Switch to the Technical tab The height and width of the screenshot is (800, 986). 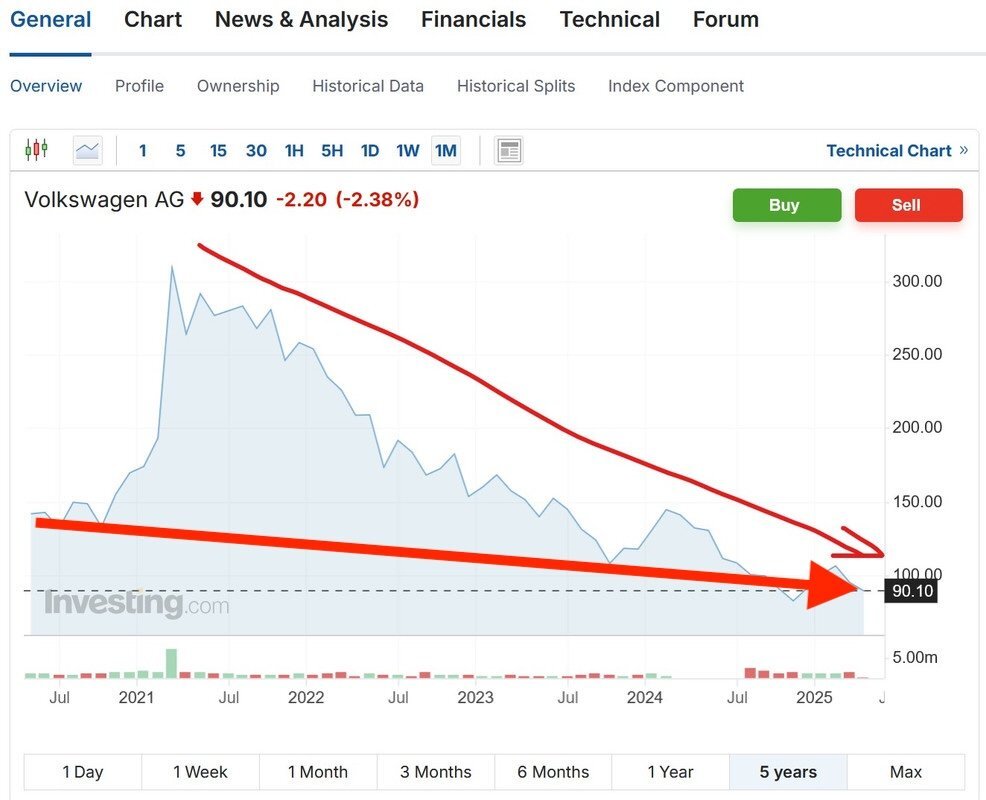click(609, 19)
